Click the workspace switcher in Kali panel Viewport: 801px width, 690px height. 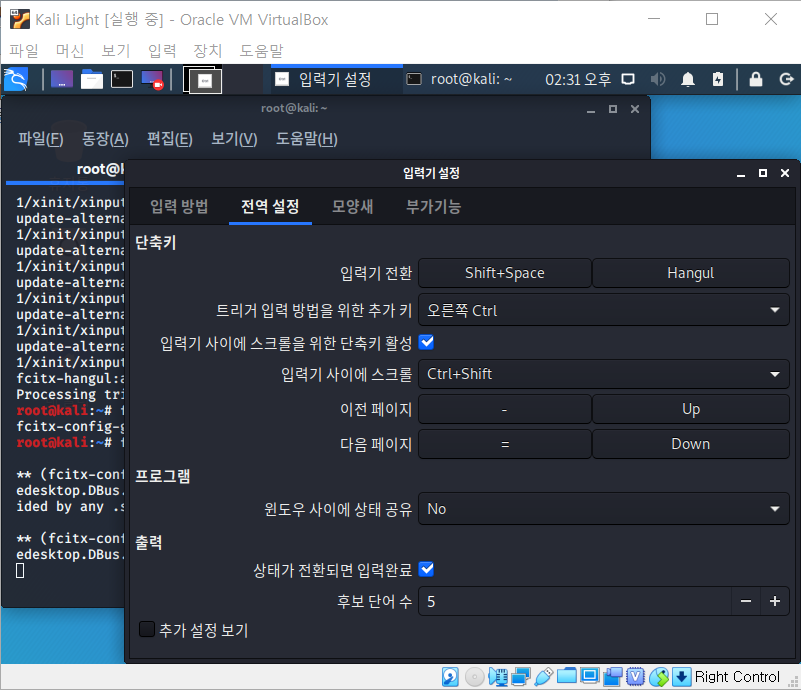pyautogui.click(x=203, y=80)
